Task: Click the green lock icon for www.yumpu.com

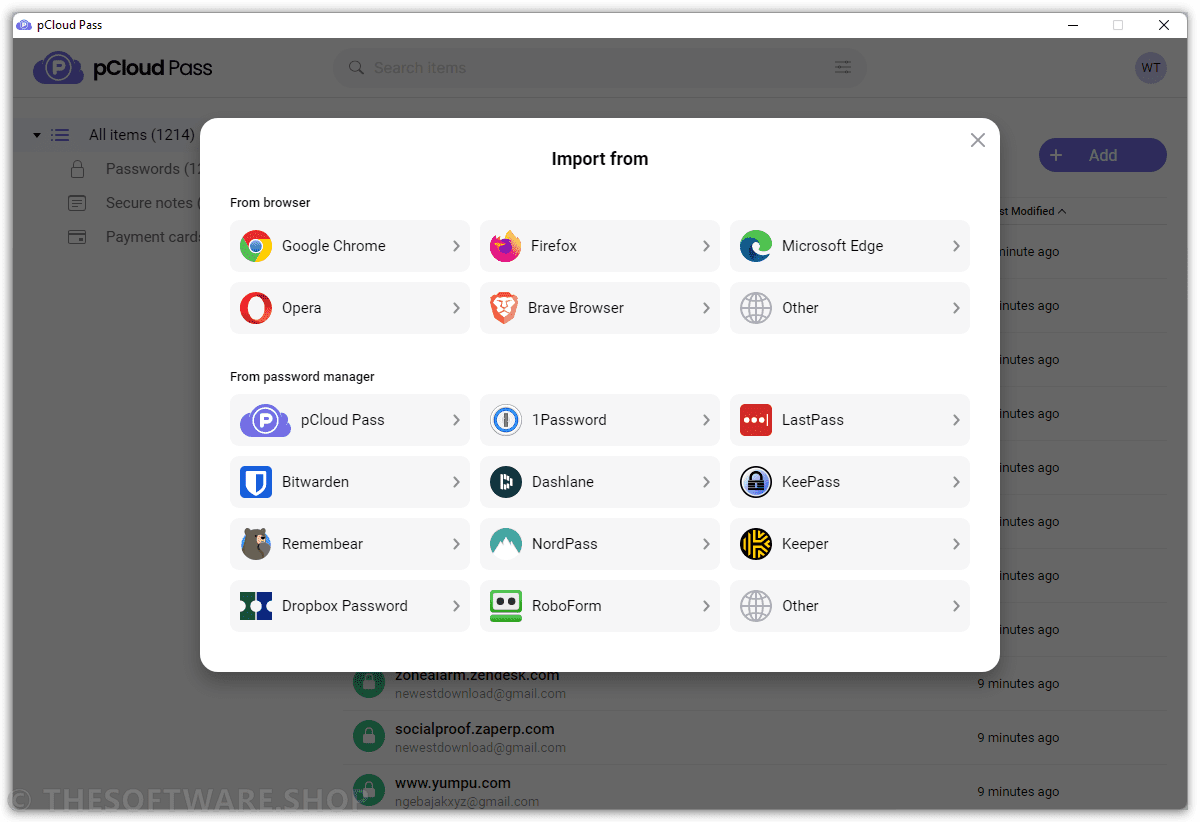Action: click(x=369, y=792)
